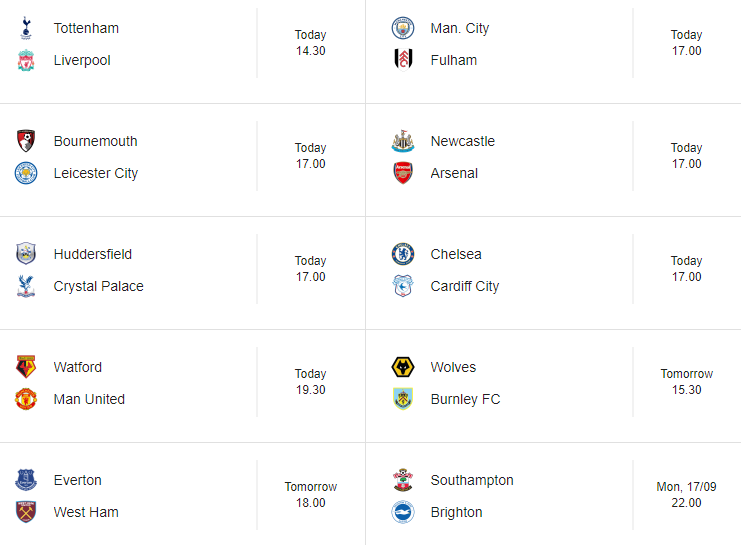Select the Everton crest icon

click(x=26, y=480)
